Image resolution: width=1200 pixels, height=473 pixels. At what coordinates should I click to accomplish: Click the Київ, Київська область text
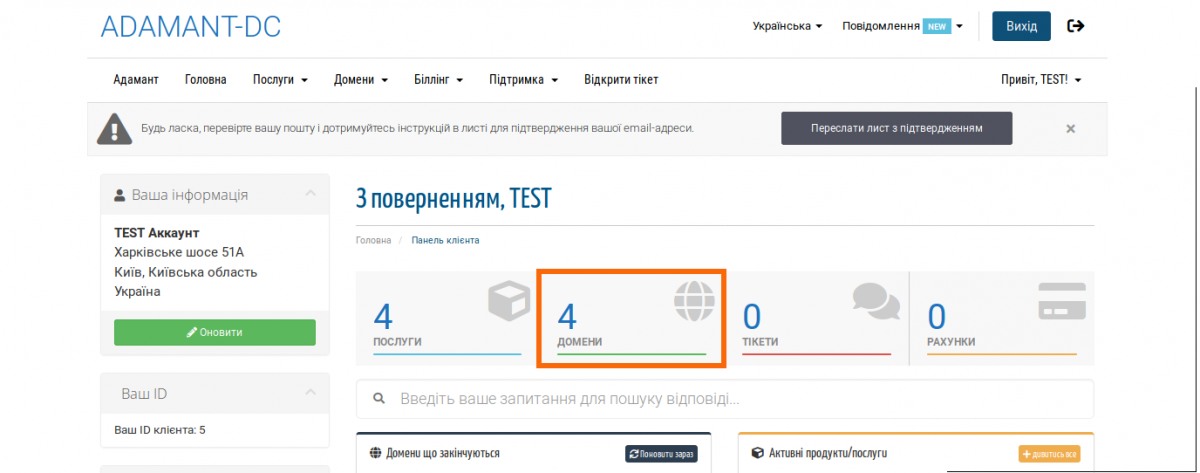186,272
